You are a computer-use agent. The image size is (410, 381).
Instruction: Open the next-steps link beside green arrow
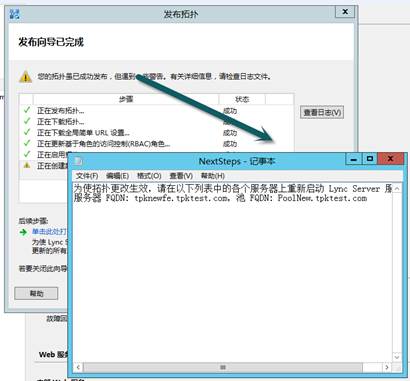[49, 231]
